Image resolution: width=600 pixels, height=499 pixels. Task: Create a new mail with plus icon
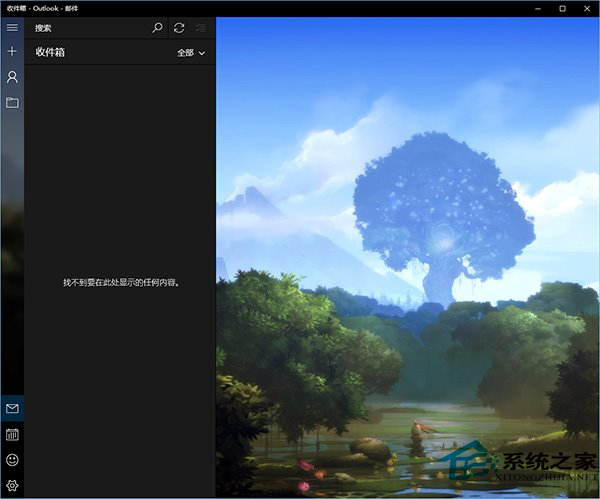[12, 51]
